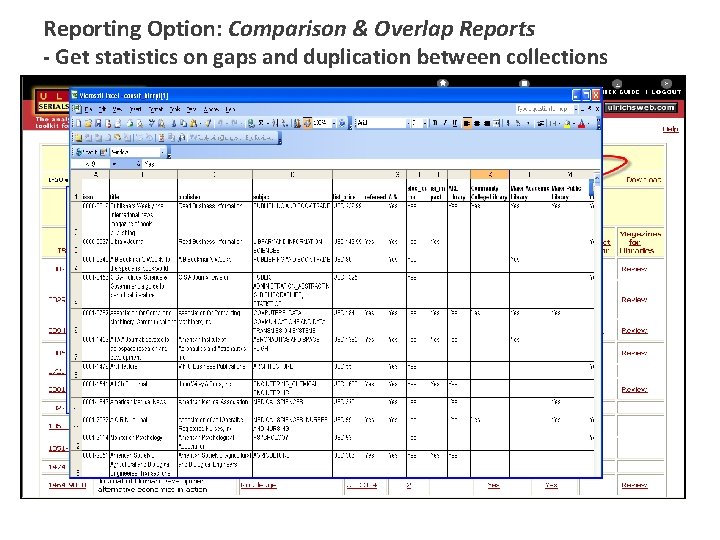Toggle Align Right button in Excel
The height and width of the screenshot is (540, 720).
tap(487, 123)
